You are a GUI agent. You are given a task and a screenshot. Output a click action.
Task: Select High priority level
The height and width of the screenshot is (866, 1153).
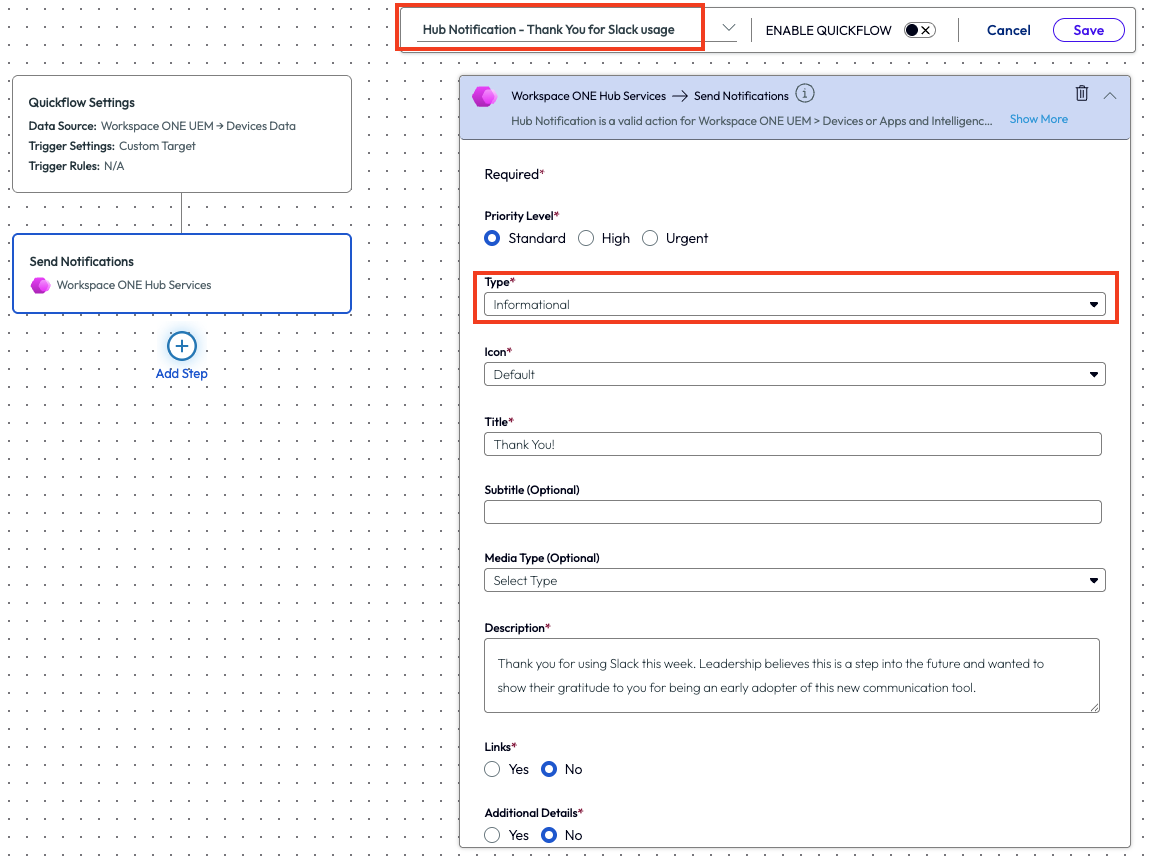pos(586,238)
